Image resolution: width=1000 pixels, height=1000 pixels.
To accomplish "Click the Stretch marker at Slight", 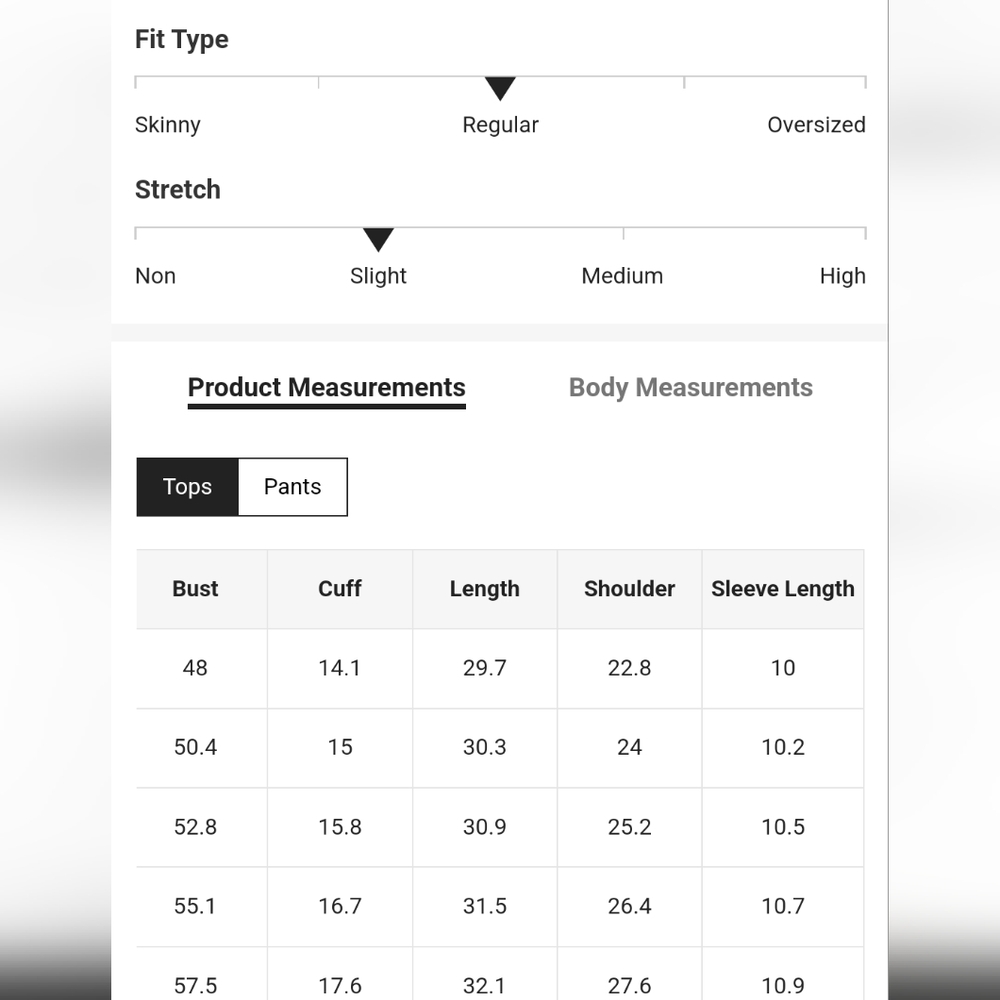I will (378, 239).
